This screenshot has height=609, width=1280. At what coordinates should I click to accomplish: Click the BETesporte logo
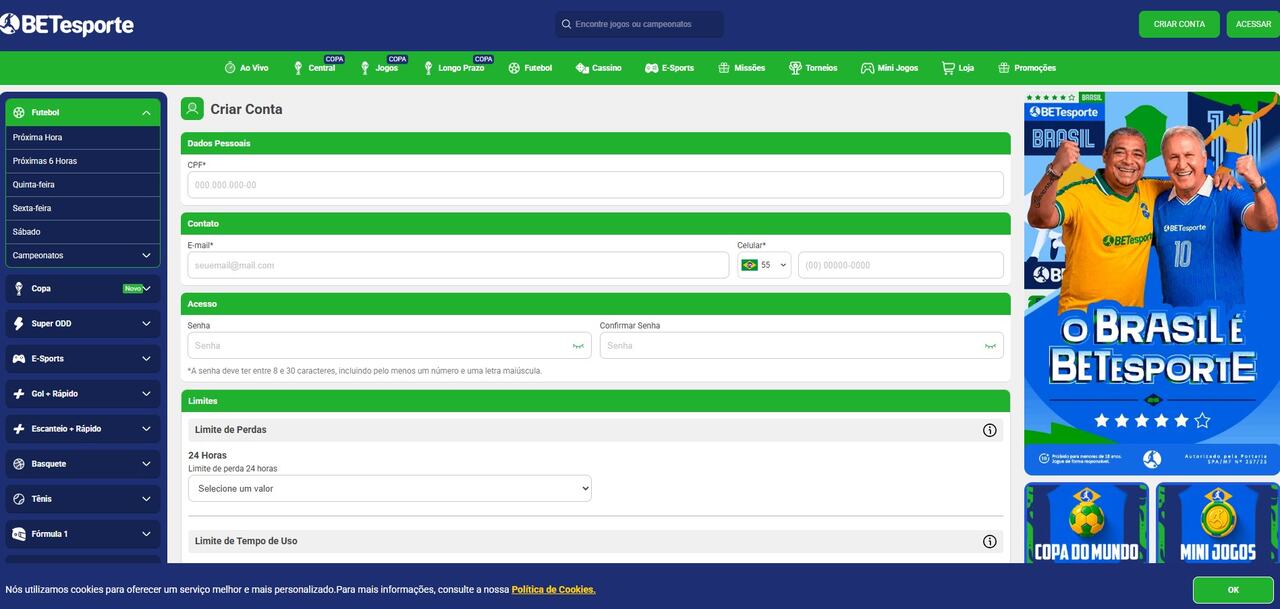67,25
